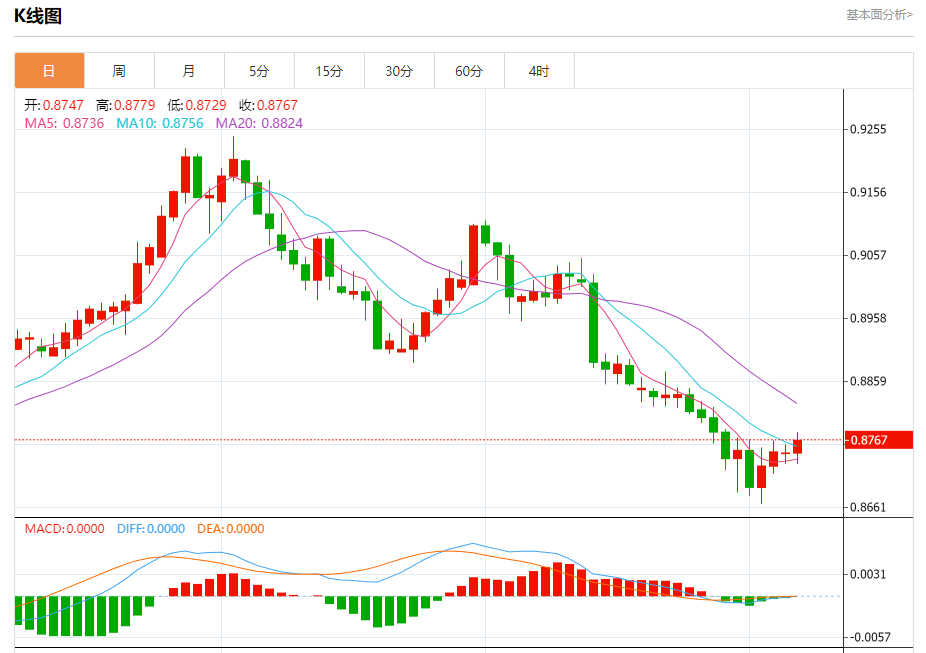Click the MACD indicator label
This screenshot has height=653, width=926.
click(x=64, y=529)
